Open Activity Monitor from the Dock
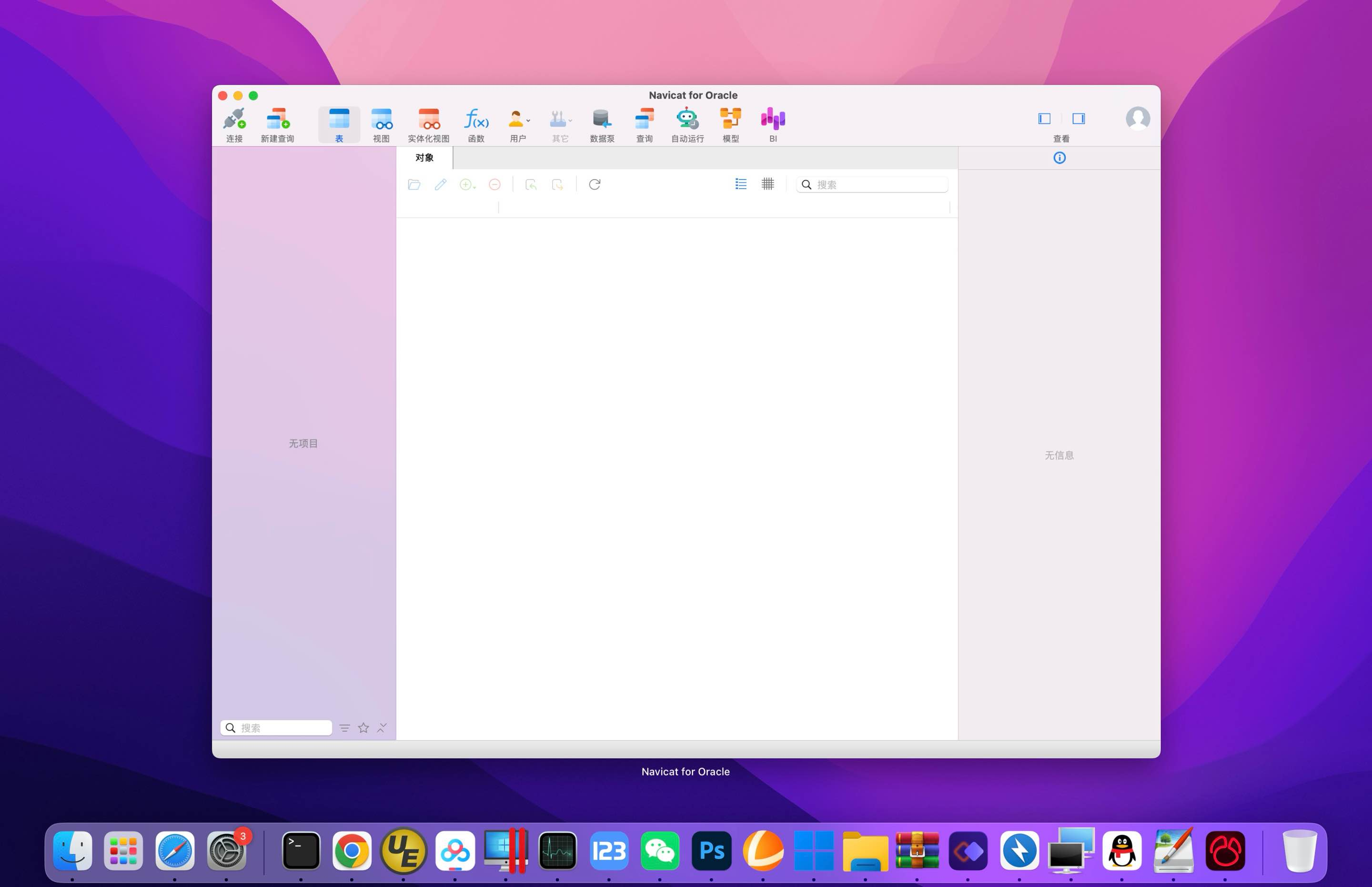Viewport: 1372px width, 887px height. 557,850
